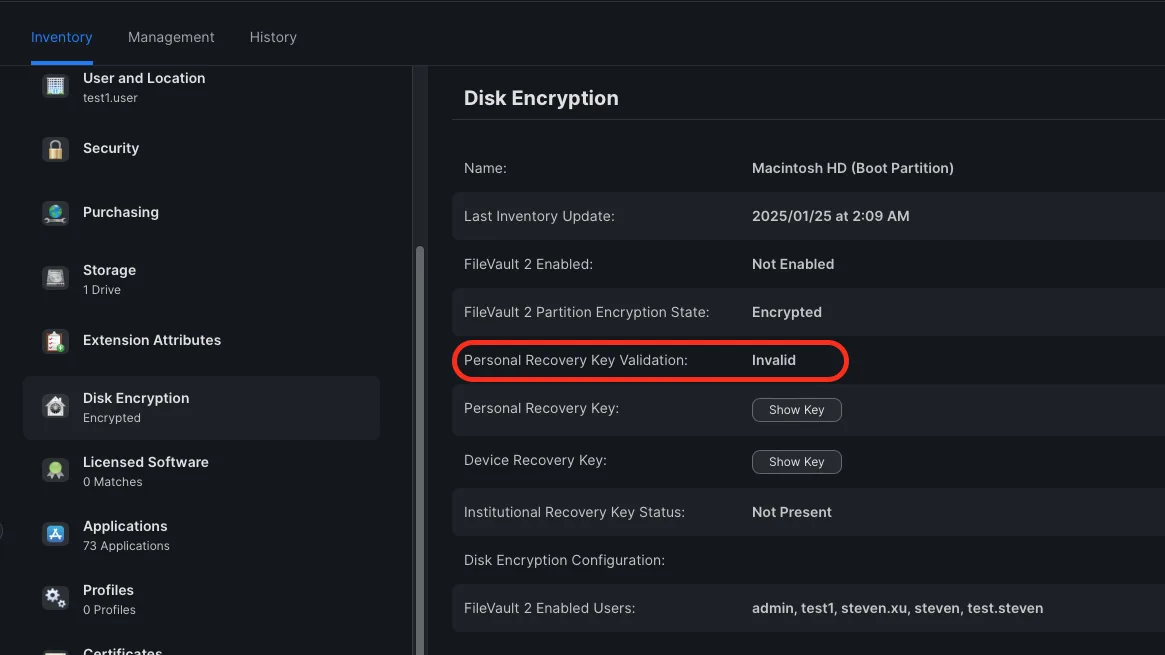This screenshot has width=1165, height=655.
Task: Click 'Personal Recovery Key Validation:' label
Action: [576, 360]
